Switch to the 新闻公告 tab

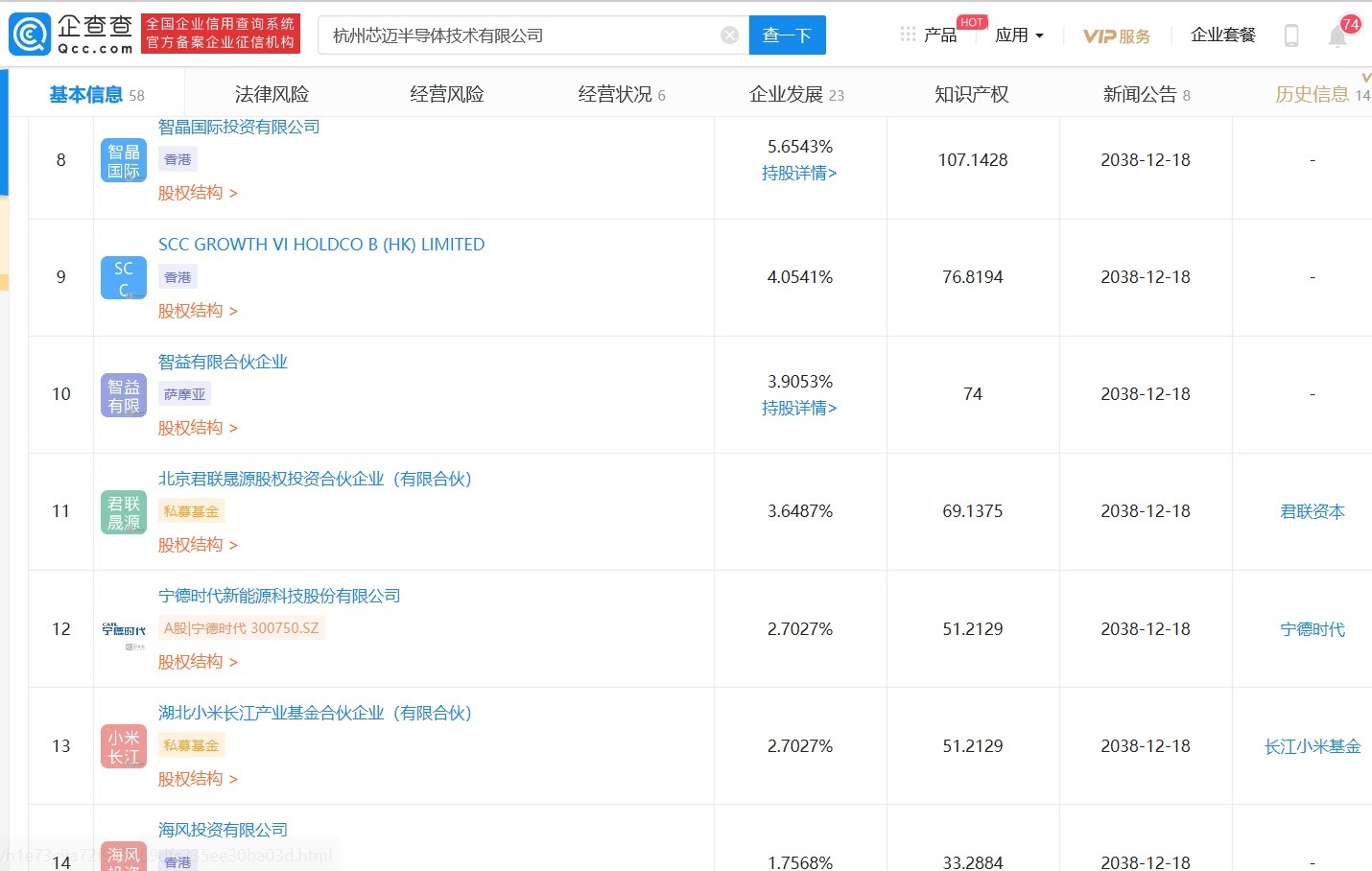coord(1147,94)
